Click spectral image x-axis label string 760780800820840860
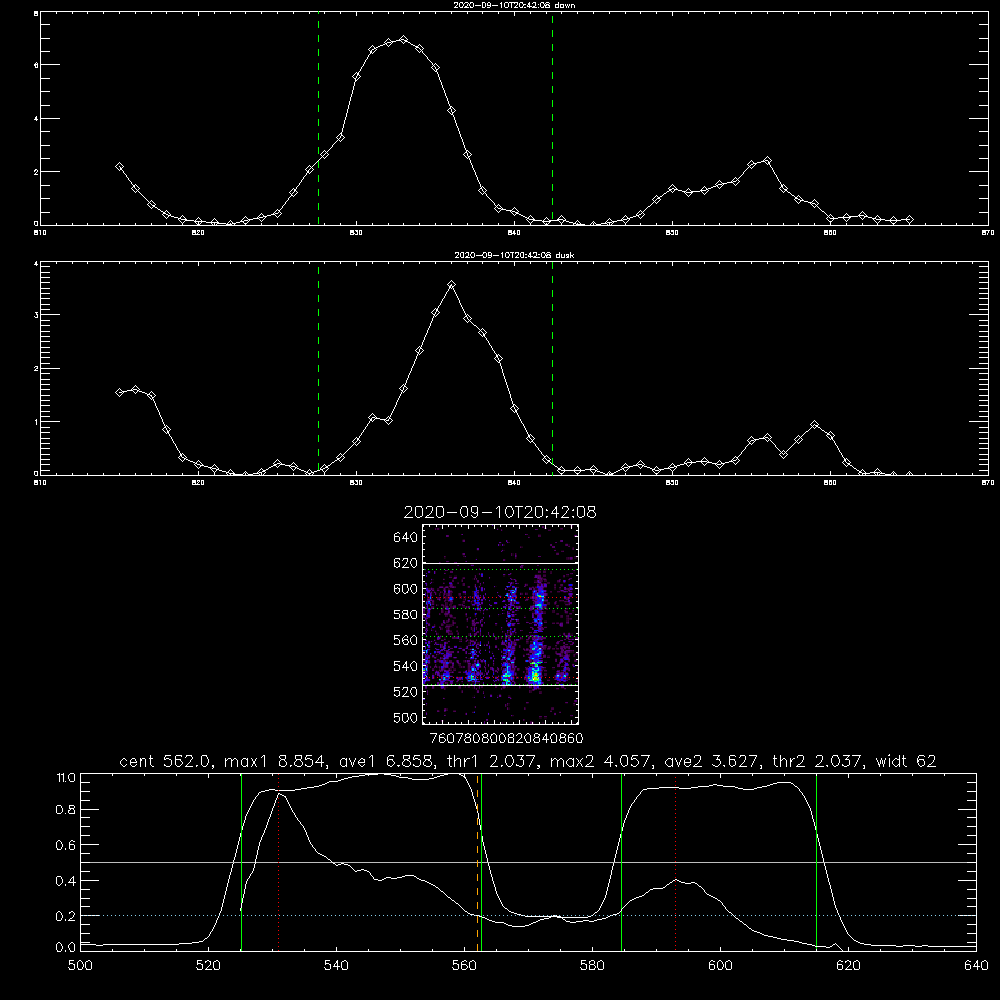The width and height of the screenshot is (1000, 1000). click(507, 738)
